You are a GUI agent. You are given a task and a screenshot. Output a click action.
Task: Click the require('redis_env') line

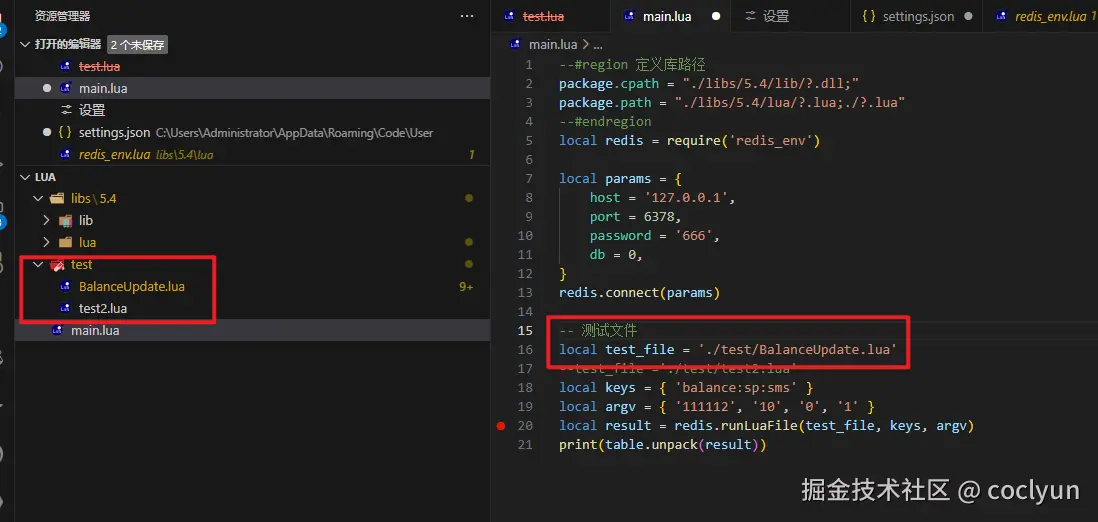[689, 140]
